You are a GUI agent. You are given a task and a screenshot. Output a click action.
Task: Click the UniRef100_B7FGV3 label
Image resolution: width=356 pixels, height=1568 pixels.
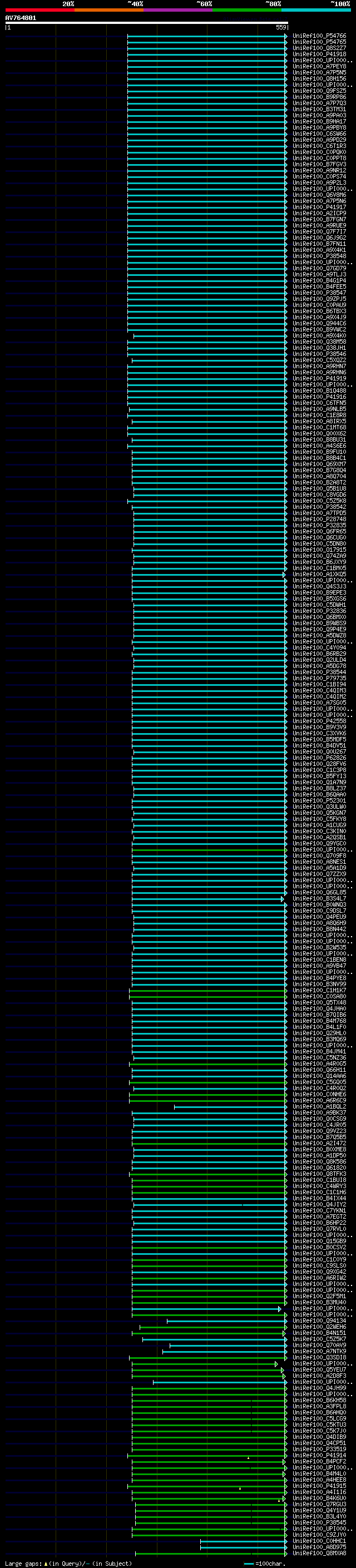coord(319,164)
